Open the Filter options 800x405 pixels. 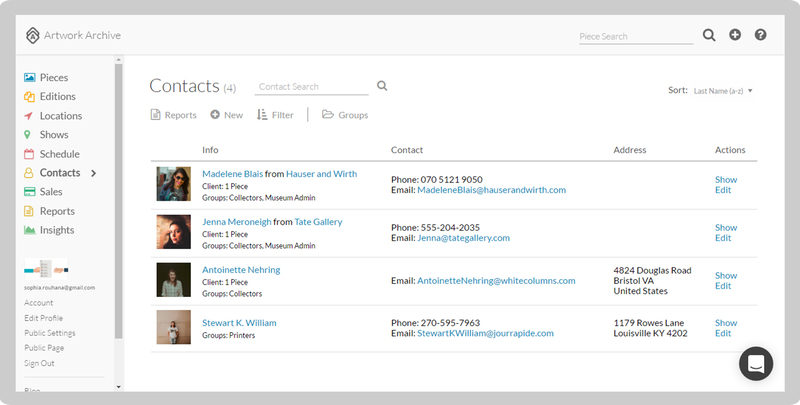[275, 115]
